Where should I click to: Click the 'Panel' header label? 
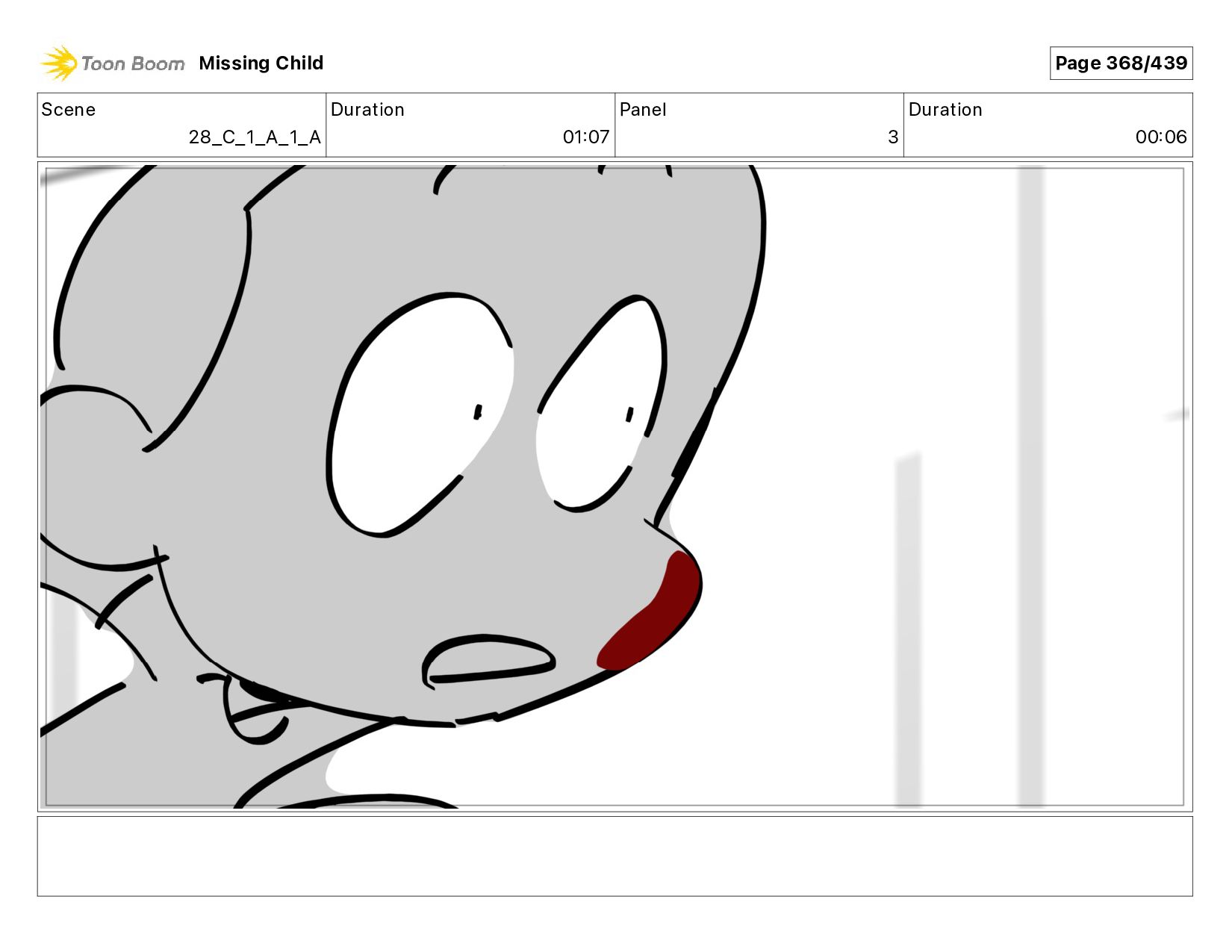coord(643,110)
